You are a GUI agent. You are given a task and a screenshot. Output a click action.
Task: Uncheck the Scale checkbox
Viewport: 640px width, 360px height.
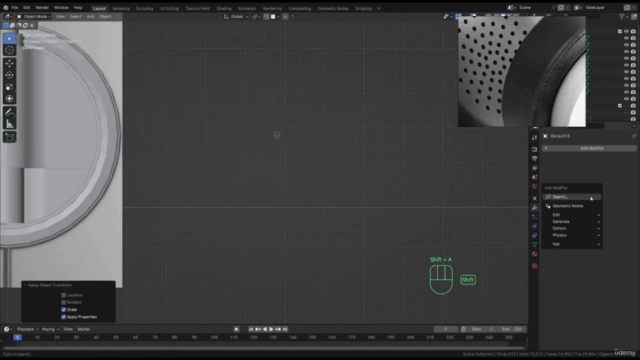tap(63, 310)
